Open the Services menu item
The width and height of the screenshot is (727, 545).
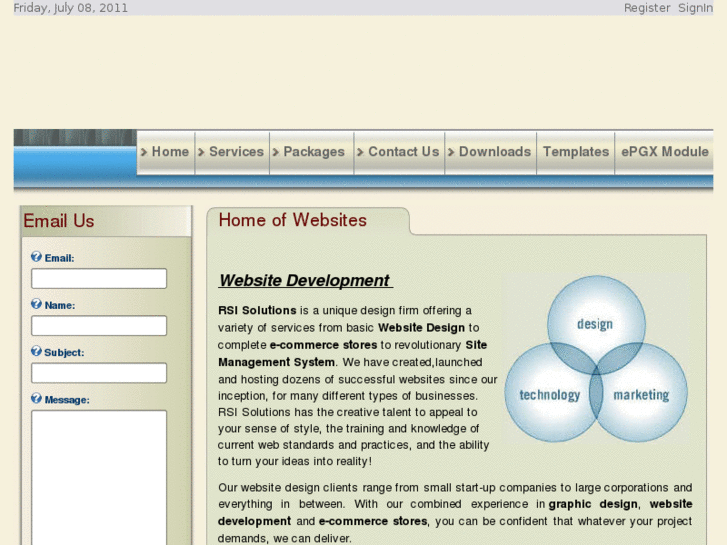232,152
